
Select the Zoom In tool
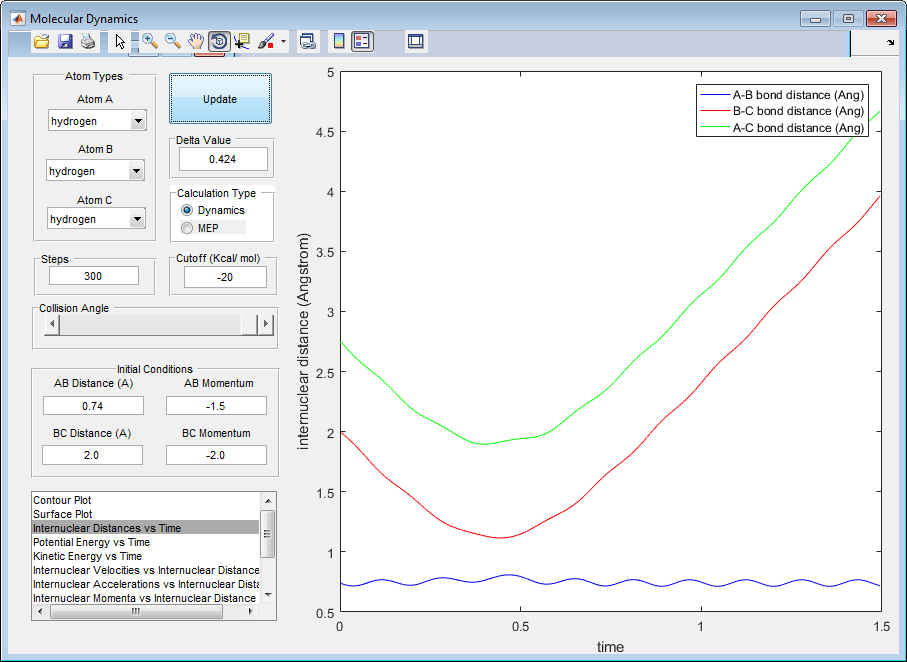pyautogui.click(x=149, y=41)
